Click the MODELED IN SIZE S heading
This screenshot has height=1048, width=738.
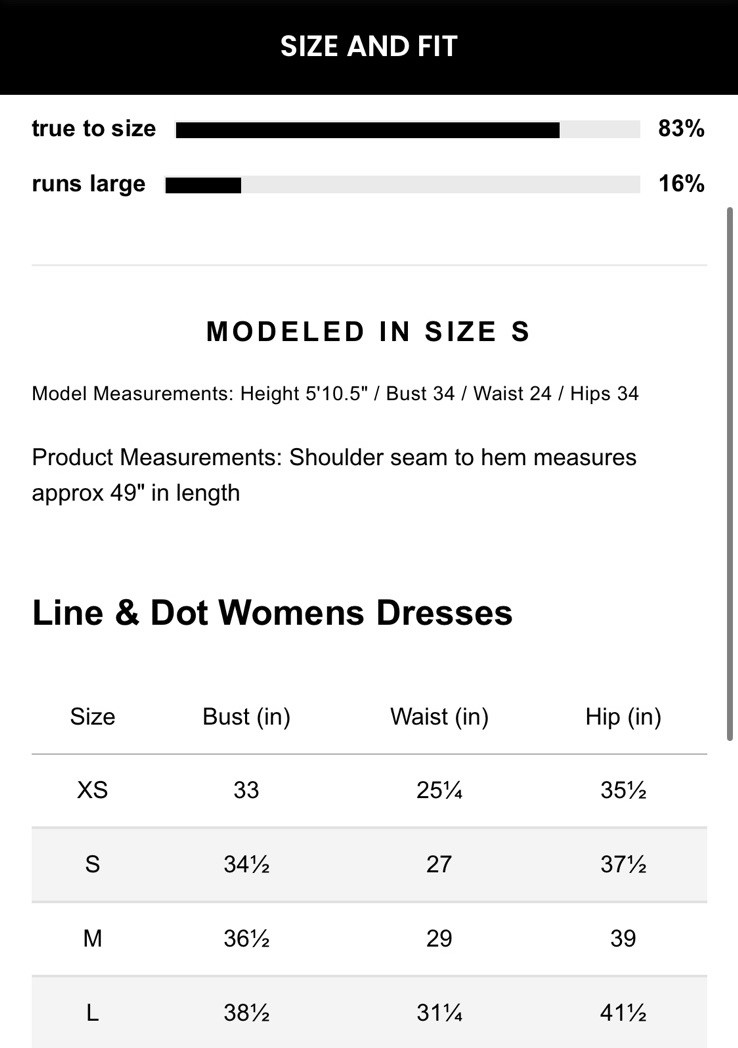point(368,332)
